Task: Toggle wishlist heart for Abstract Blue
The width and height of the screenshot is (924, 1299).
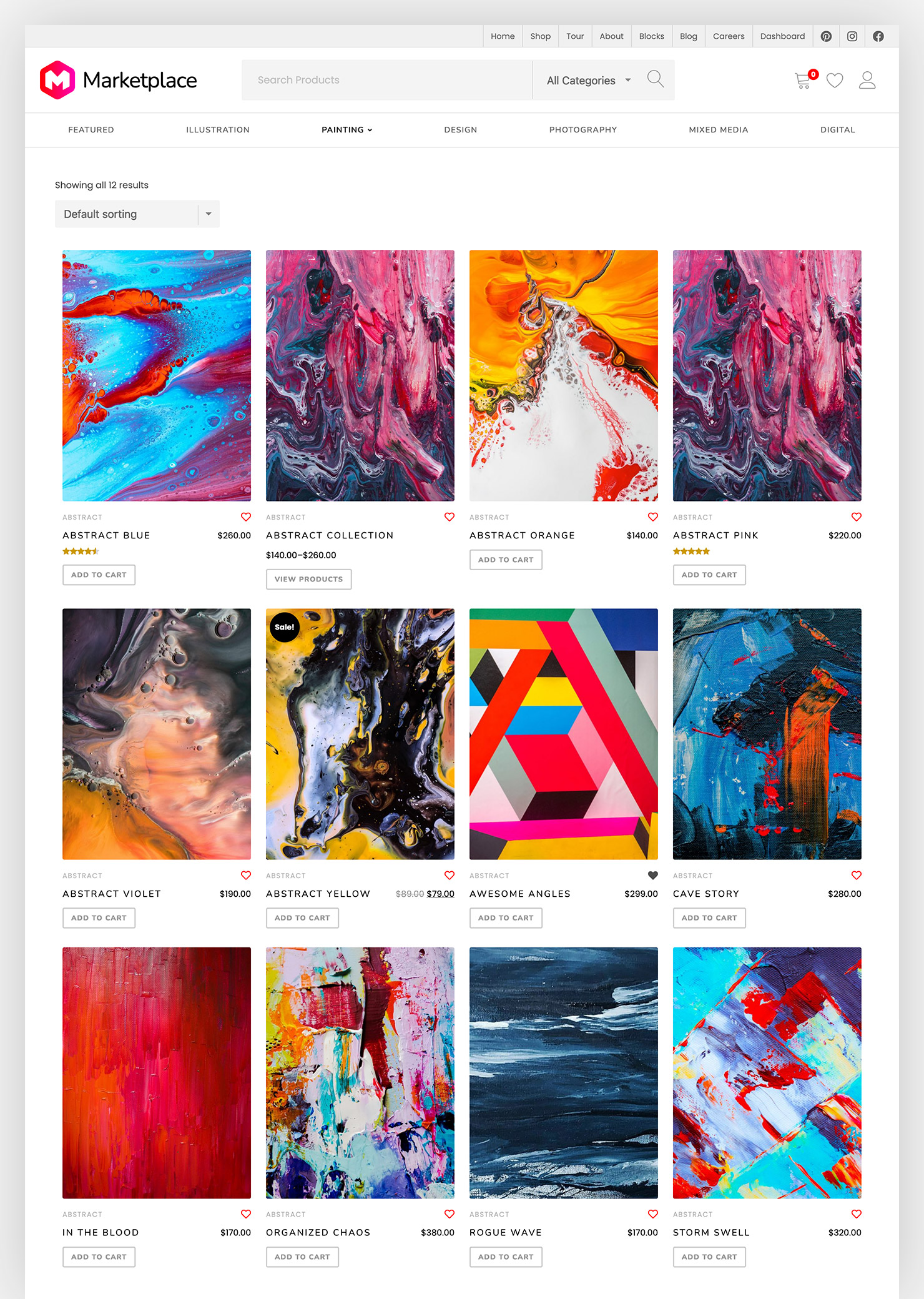Action: (x=246, y=517)
